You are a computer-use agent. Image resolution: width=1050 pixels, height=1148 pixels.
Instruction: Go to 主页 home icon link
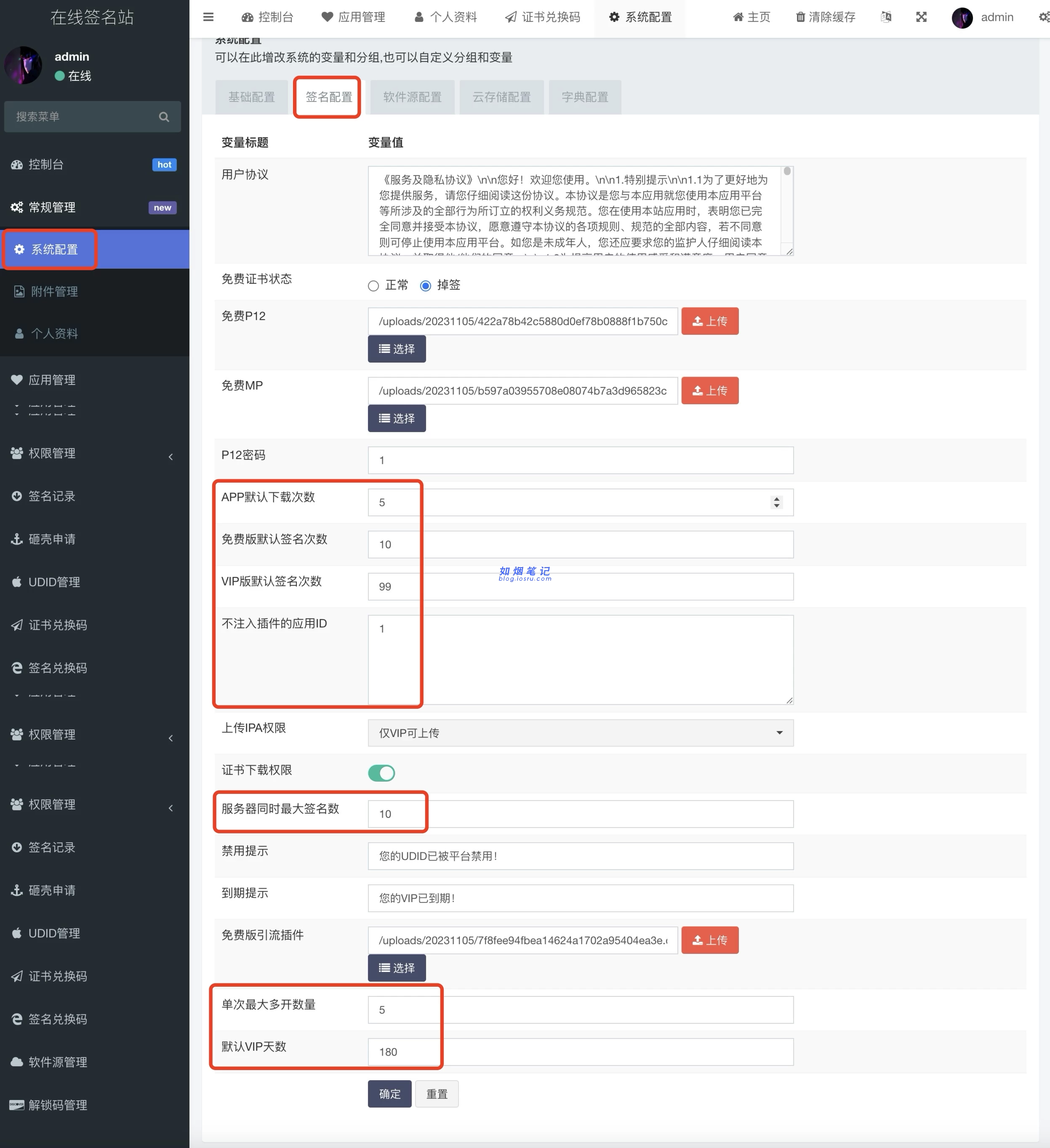752,17
